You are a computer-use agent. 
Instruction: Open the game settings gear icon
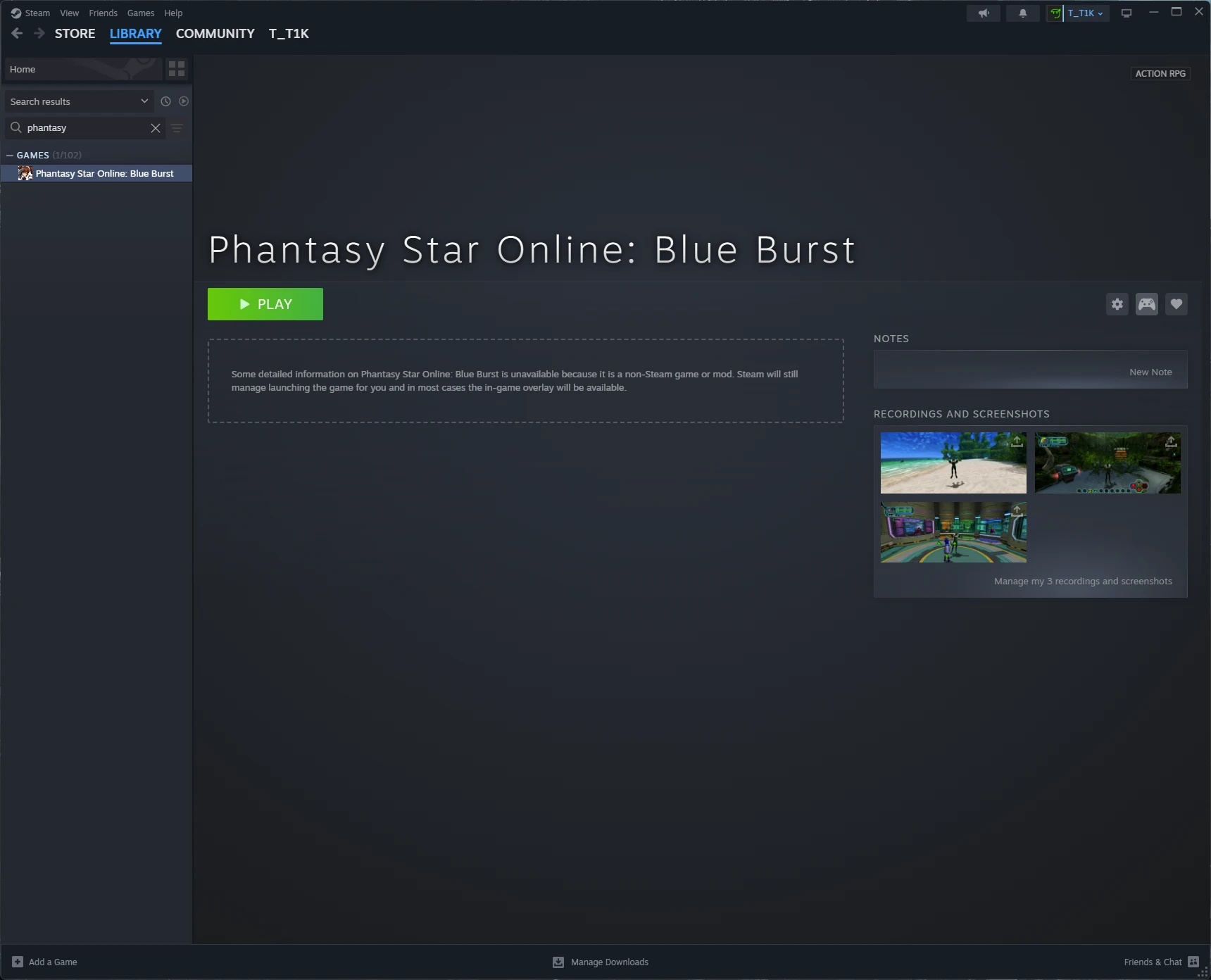tap(1117, 304)
